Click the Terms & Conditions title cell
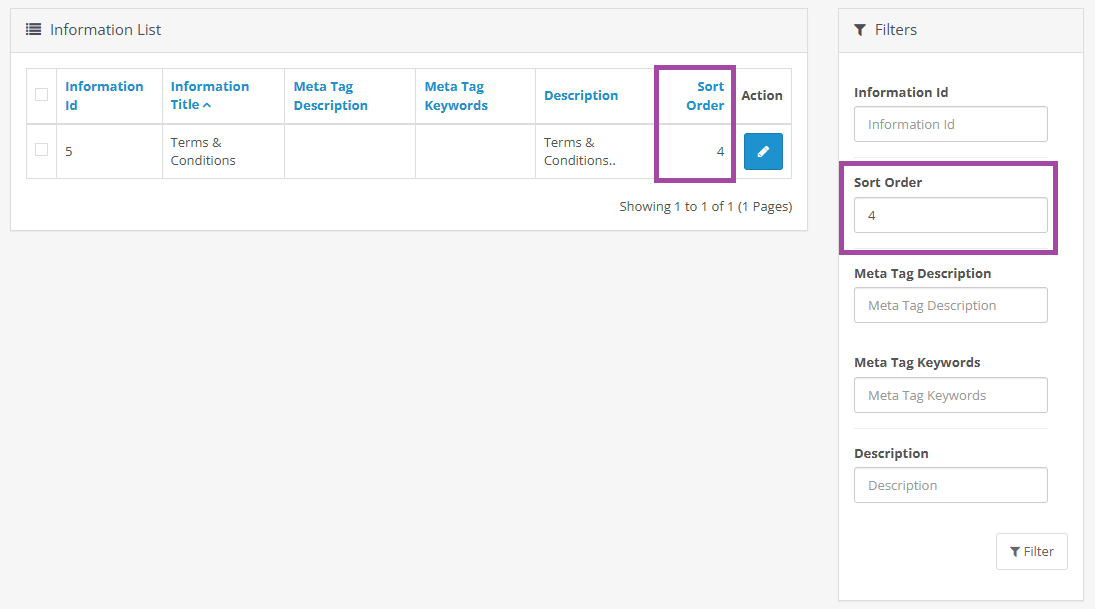Viewport: 1095px width, 609px height. click(x=203, y=152)
